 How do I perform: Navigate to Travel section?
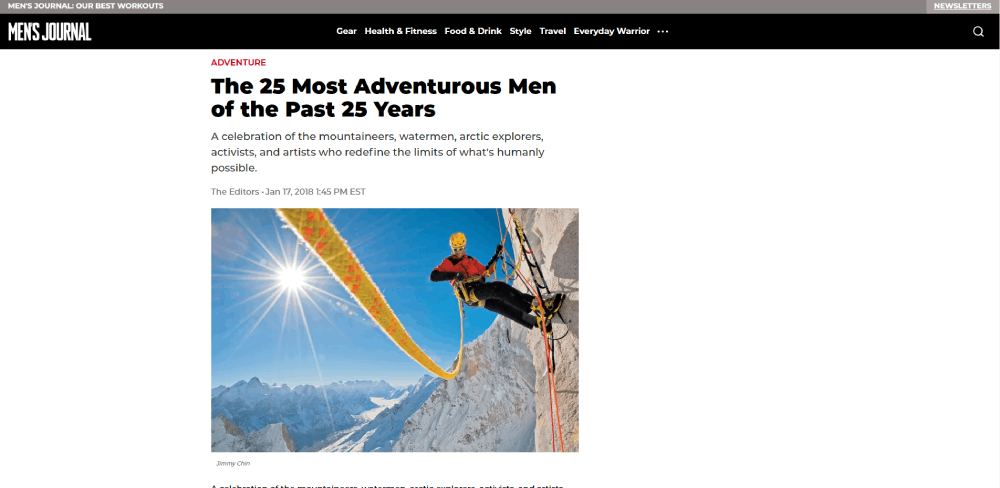pyautogui.click(x=552, y=31)
